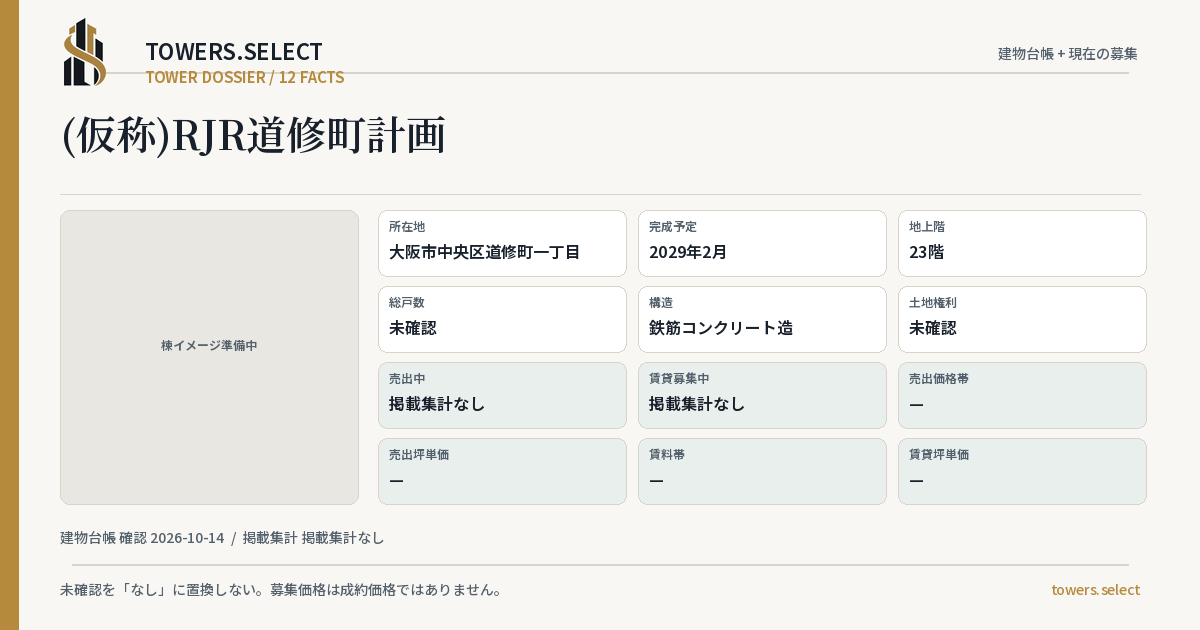Click the TOWERS.SELECT tower logo icon
Screen dimensions: 1200x630
[x=85, y=52]
